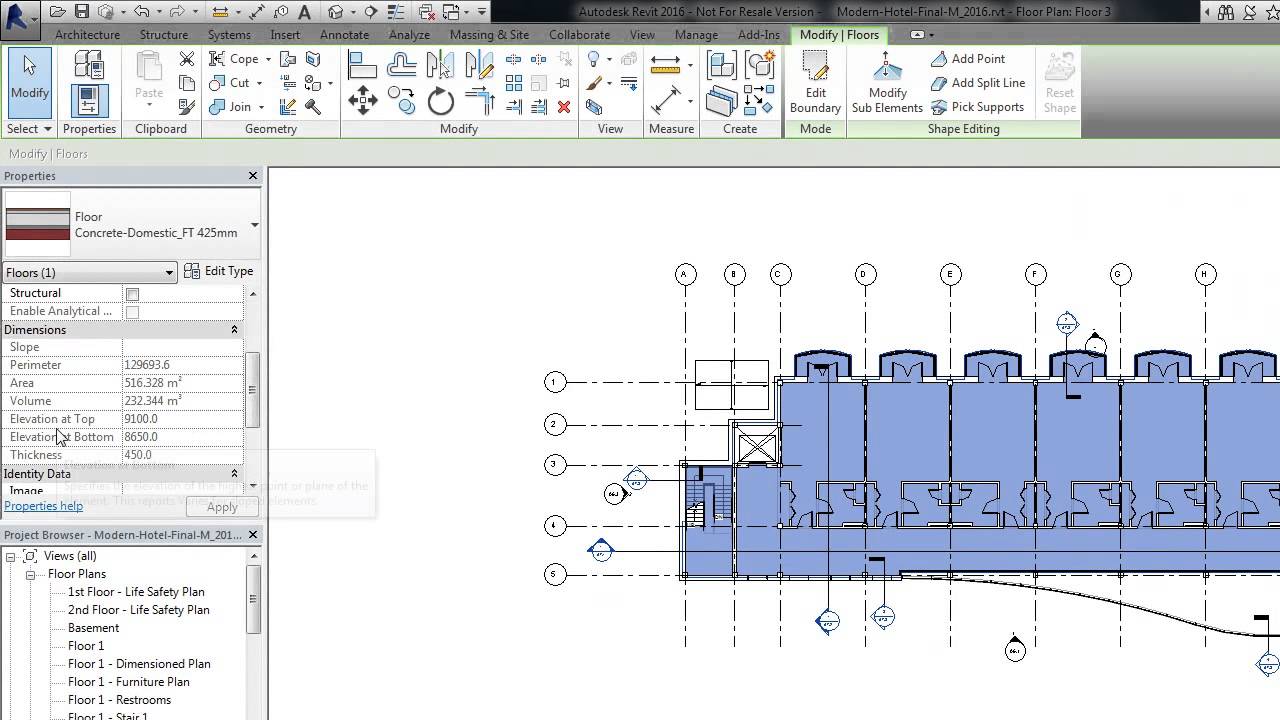1280x720 pixels.
Task: Click the Properties palette vertical scrollbar
Action: click(253, 390)
